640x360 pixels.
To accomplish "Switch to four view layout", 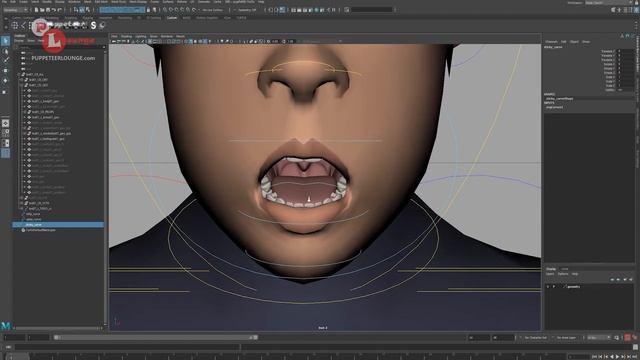I will pos(5,133).
